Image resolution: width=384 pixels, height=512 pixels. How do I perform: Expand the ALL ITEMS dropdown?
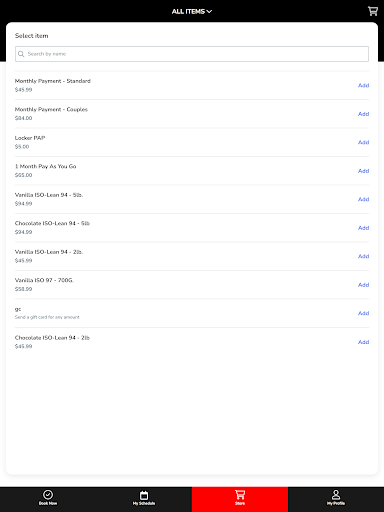[192, 11]
